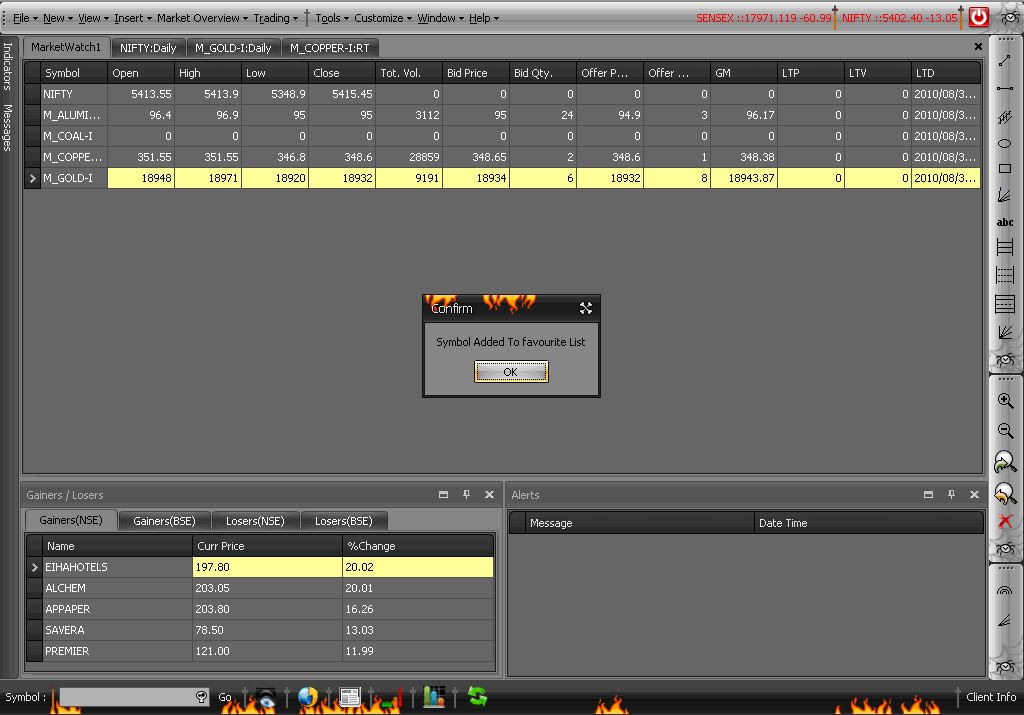The height and width of the screenshot is (715, 1024).
Task: Select the M_COPPE... row symbol cell
Action: (x=74, y=157)
